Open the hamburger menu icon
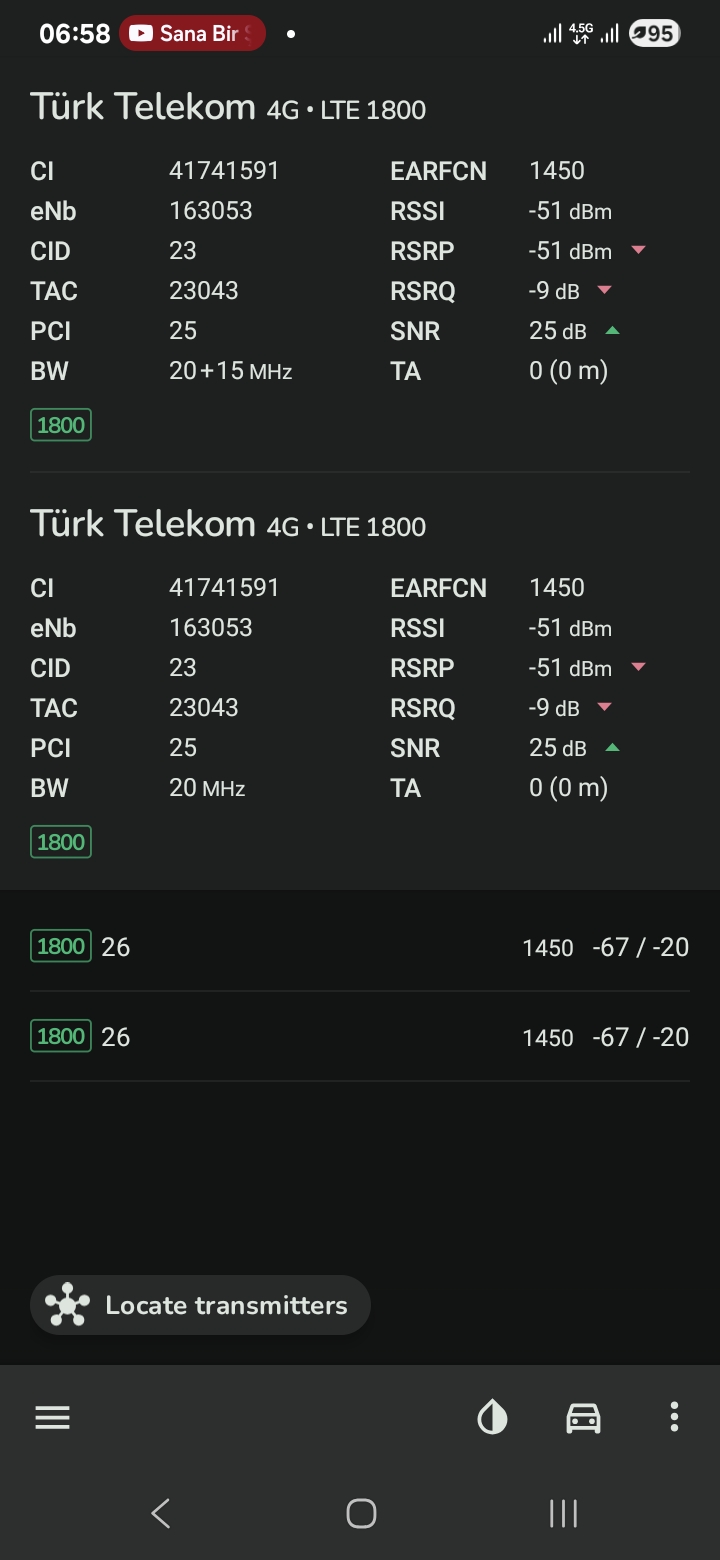Screen dimensions: 720x1560 click(x=52, y=1417)
